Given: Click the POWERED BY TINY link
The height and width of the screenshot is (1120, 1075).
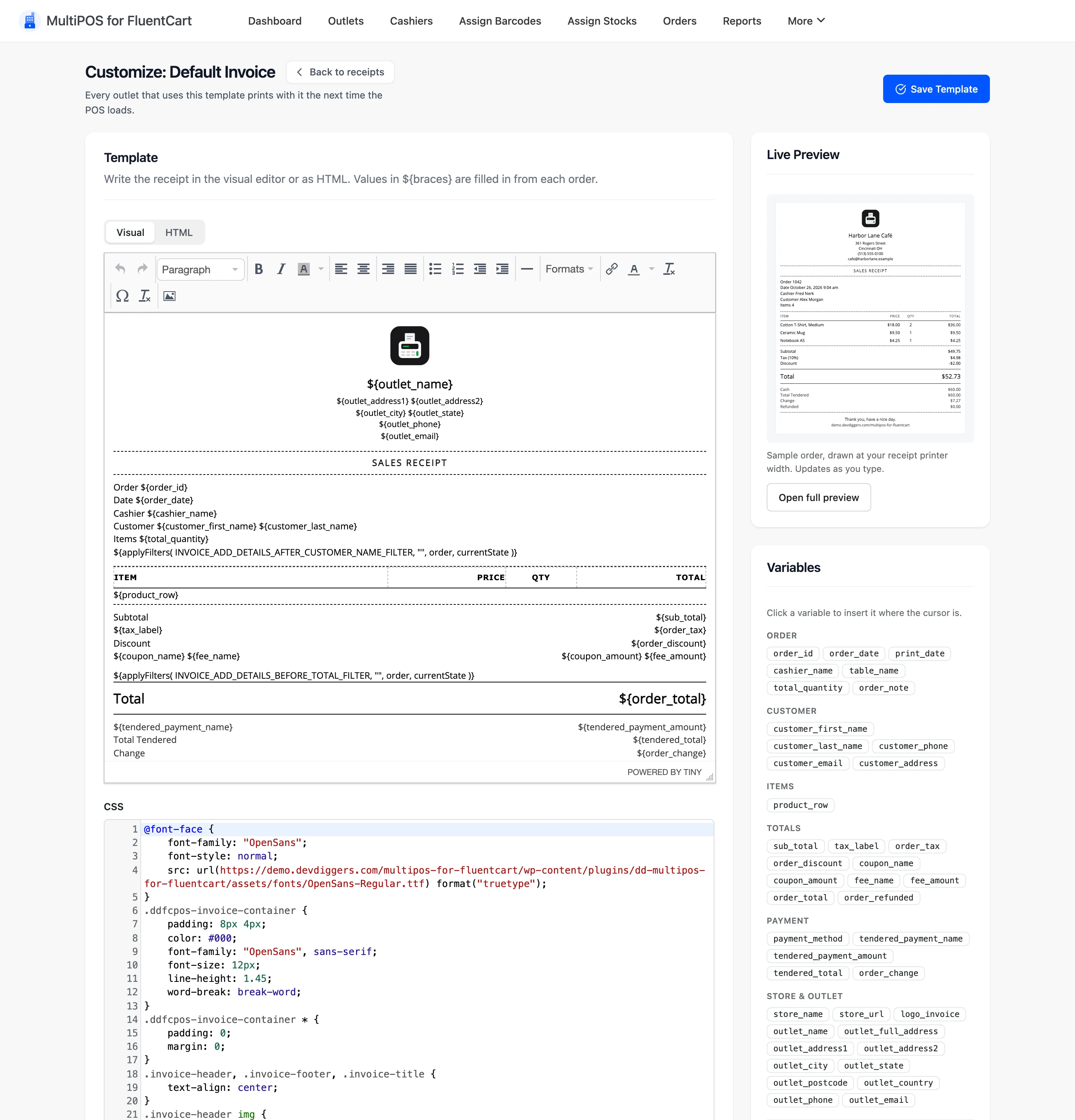Looking at the screenshot, I should pos(664,772).
